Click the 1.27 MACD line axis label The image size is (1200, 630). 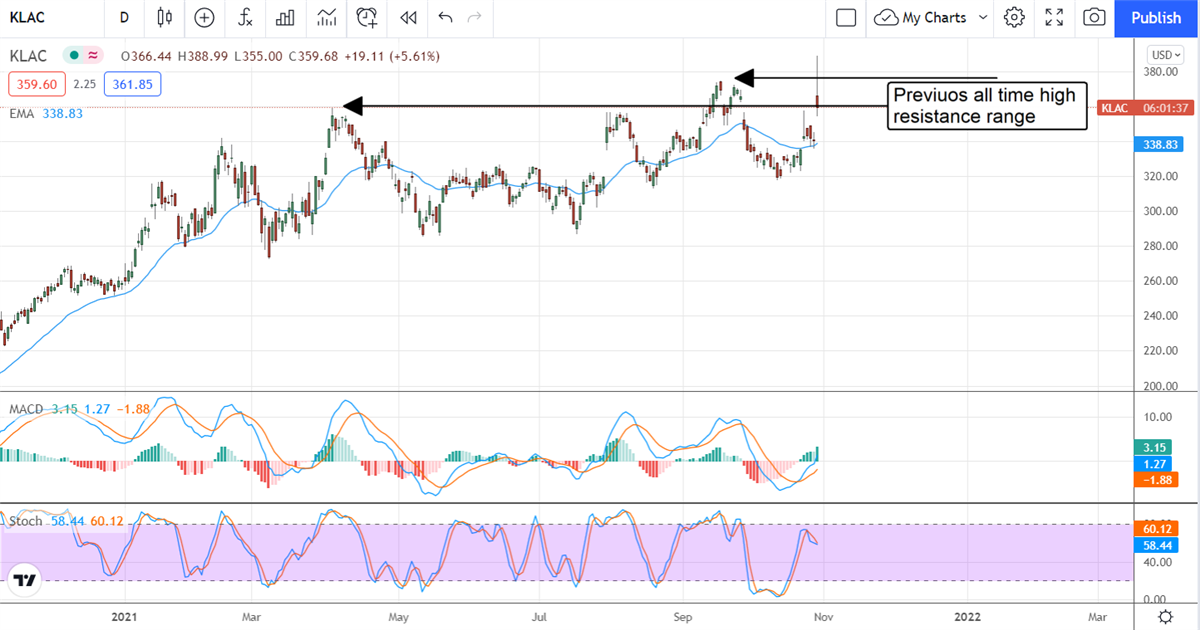1152,464
